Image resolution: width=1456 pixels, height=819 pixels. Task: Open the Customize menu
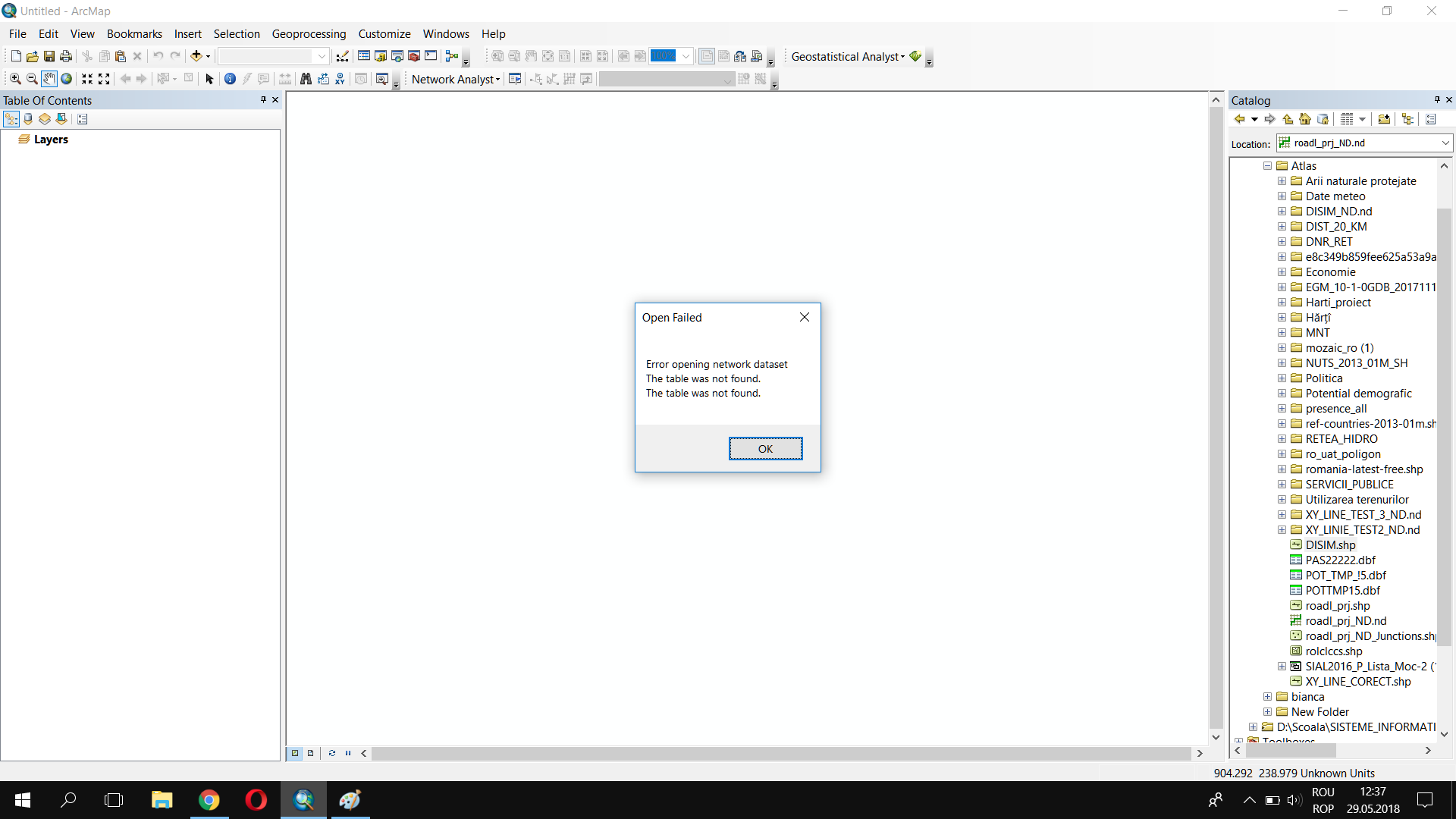click(x=384, y=34)
